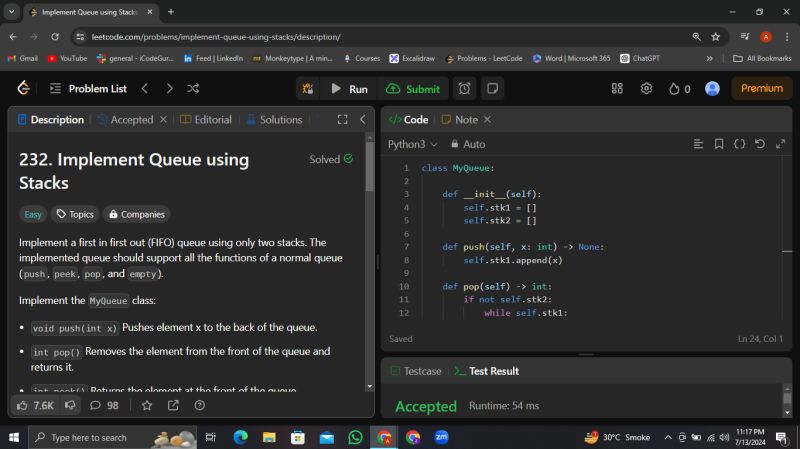The height and width of the screenshot is (449, 800).
Task: View the streak flame counter
Action: coord(680,89)
